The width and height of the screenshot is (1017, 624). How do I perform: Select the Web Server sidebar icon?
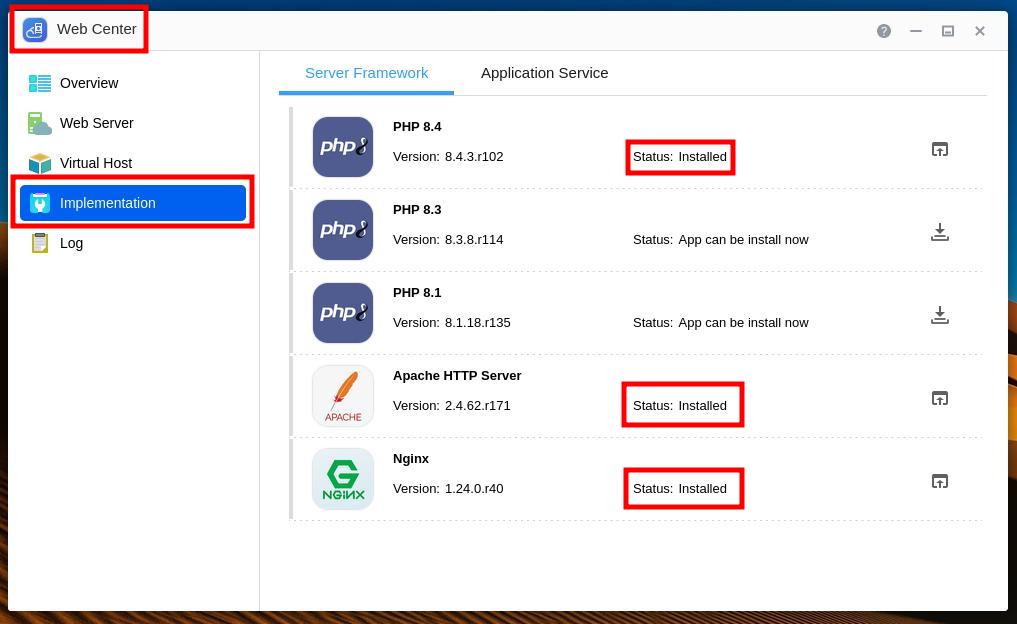click(x=40, y=123)
